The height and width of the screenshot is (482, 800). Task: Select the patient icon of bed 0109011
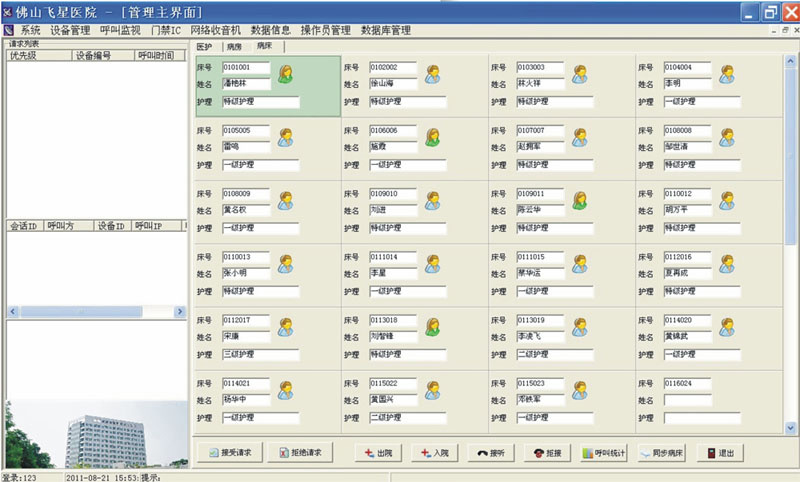(580, 200)
